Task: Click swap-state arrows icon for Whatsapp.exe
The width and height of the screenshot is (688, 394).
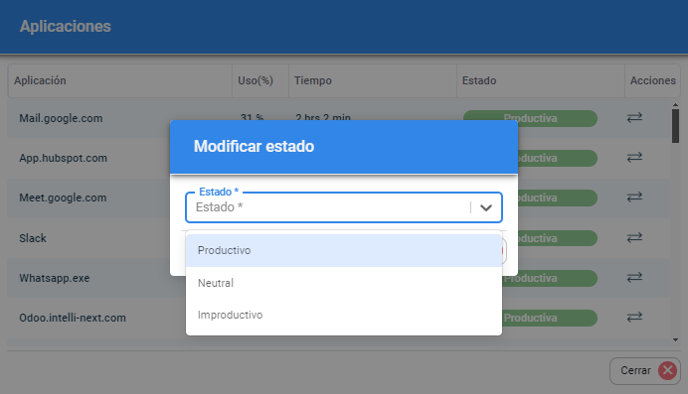Action: 634,277
